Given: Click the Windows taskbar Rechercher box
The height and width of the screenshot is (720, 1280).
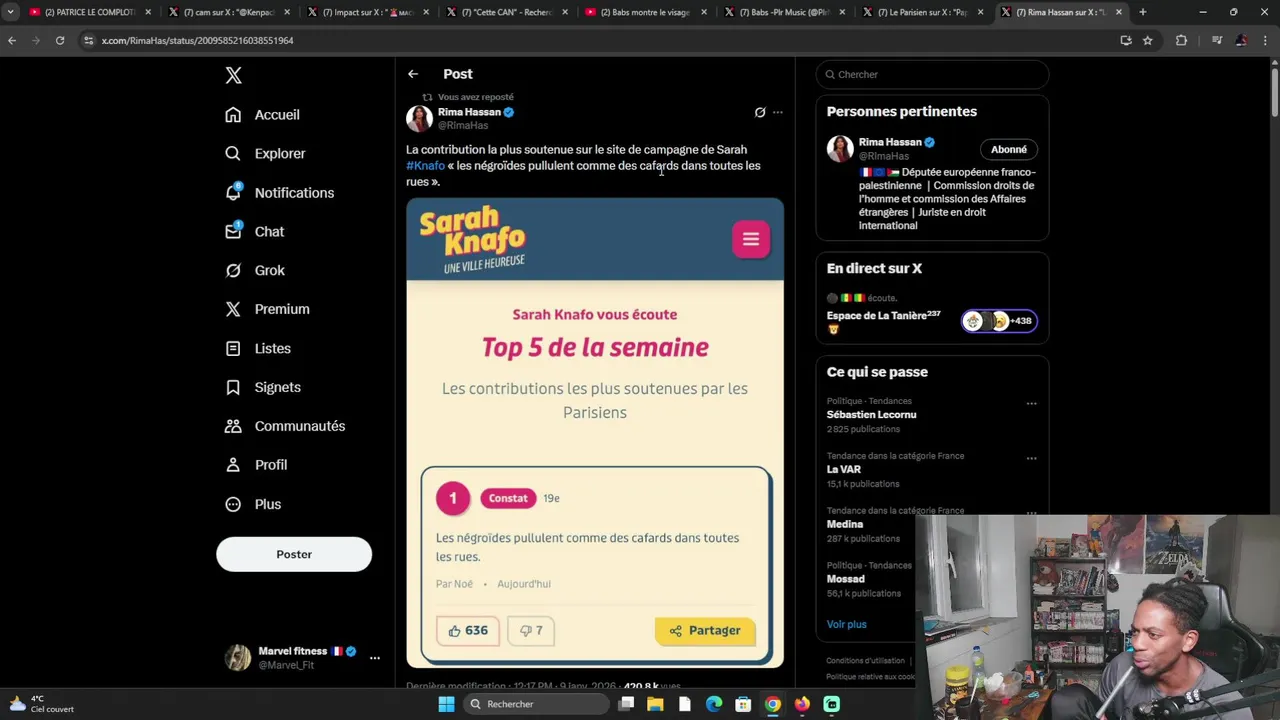Looking at the screenshot, I should pos(536,704).
